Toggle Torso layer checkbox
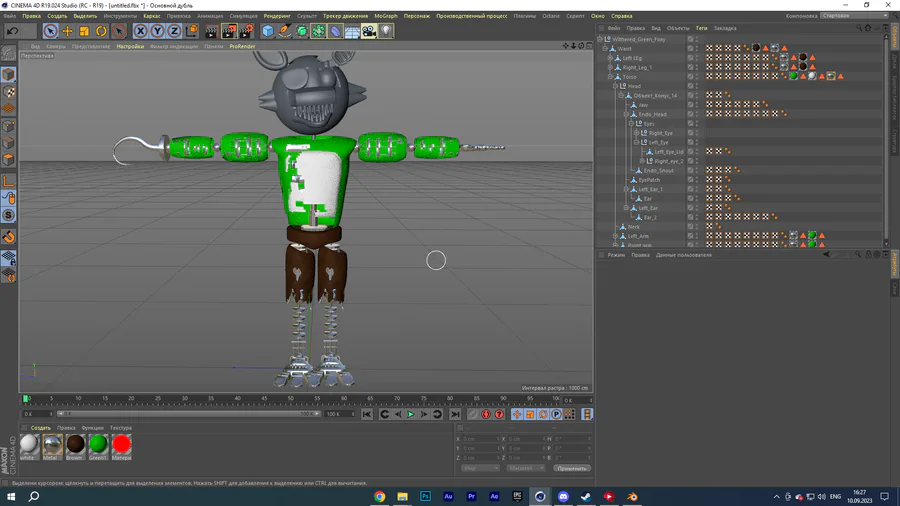Screen dimensions: 900x506 (x=690, y=76)
